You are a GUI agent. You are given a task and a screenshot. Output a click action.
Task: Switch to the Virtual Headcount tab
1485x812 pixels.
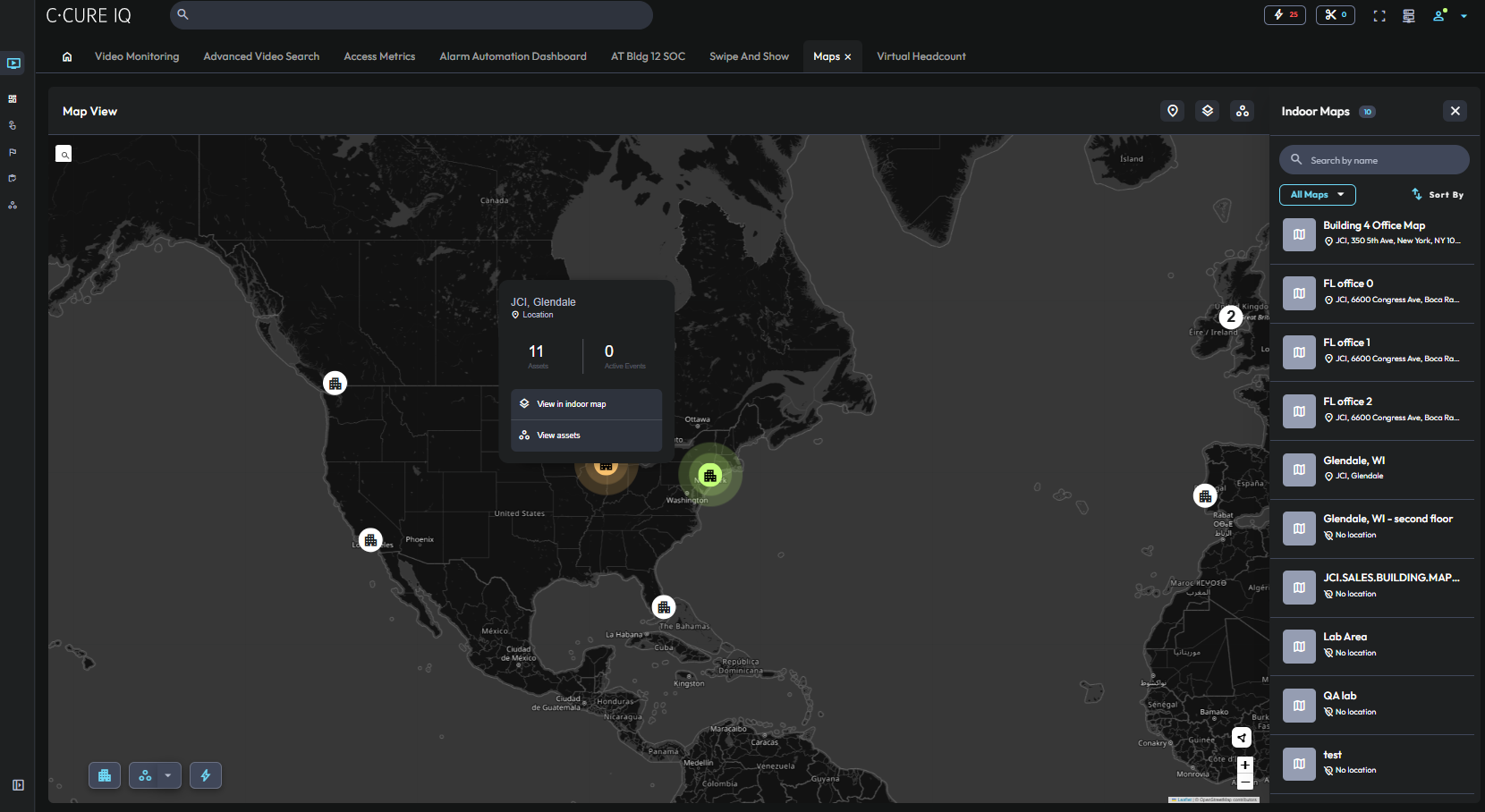point(921,56)
